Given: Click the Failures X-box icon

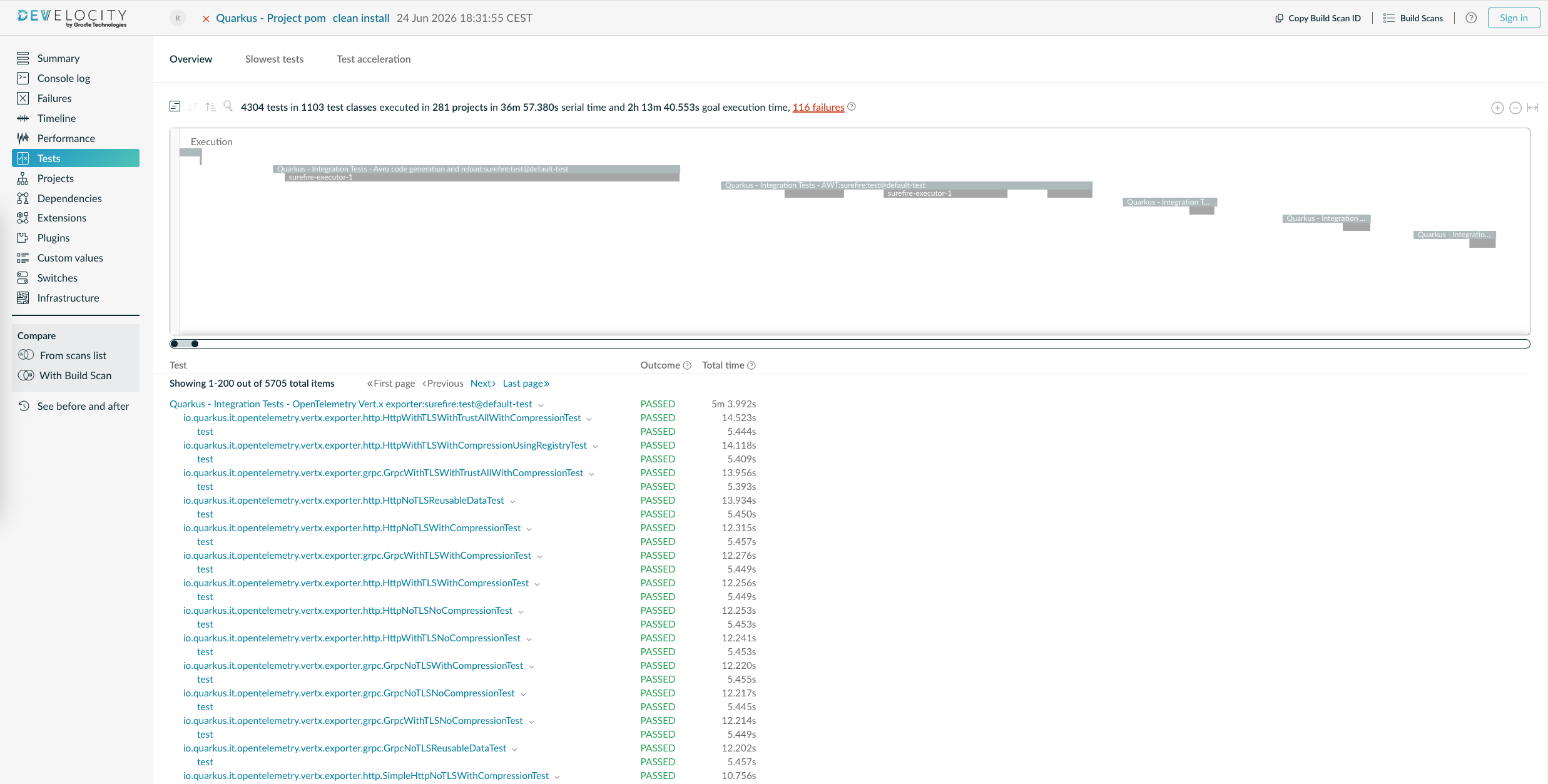Looking at the screenshot, I should [23, 98].
